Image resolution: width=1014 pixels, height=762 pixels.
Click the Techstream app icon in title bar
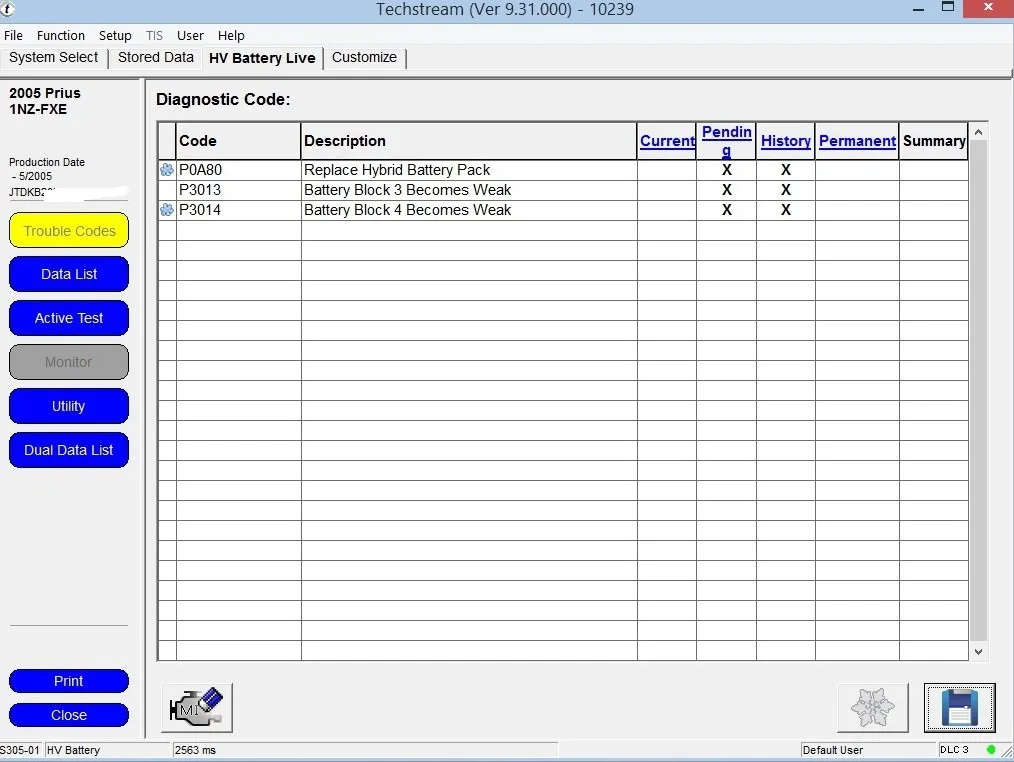pyautogui.click(x=7, y=9)
